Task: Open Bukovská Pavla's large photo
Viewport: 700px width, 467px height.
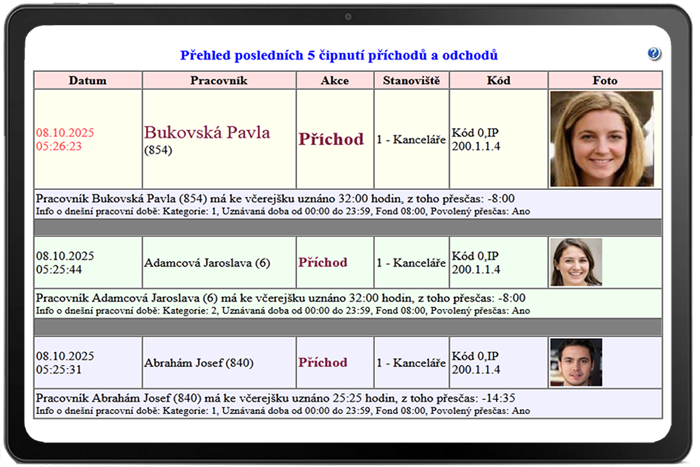Action: (601, 138)
